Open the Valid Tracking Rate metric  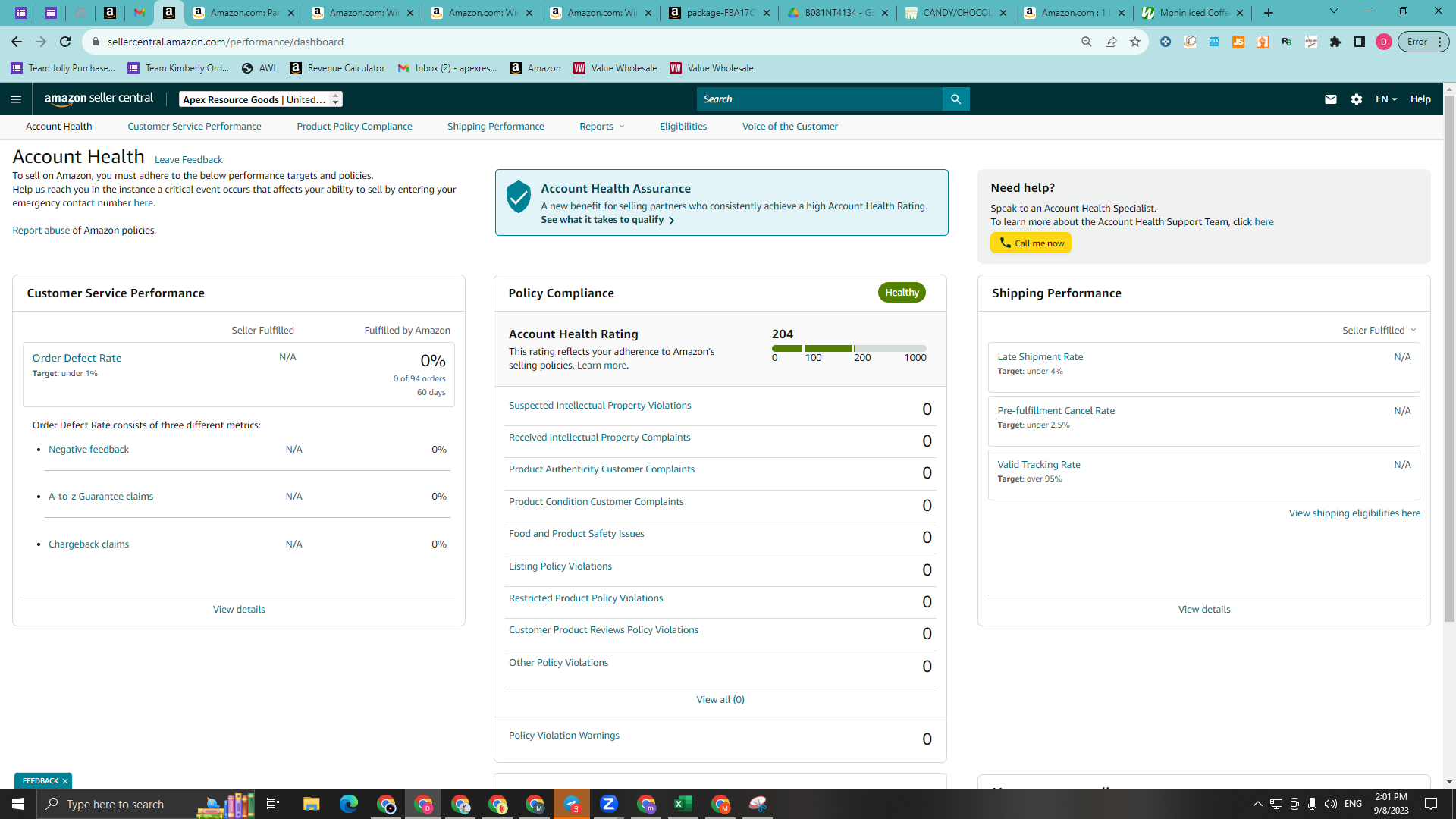[1039, 465]
